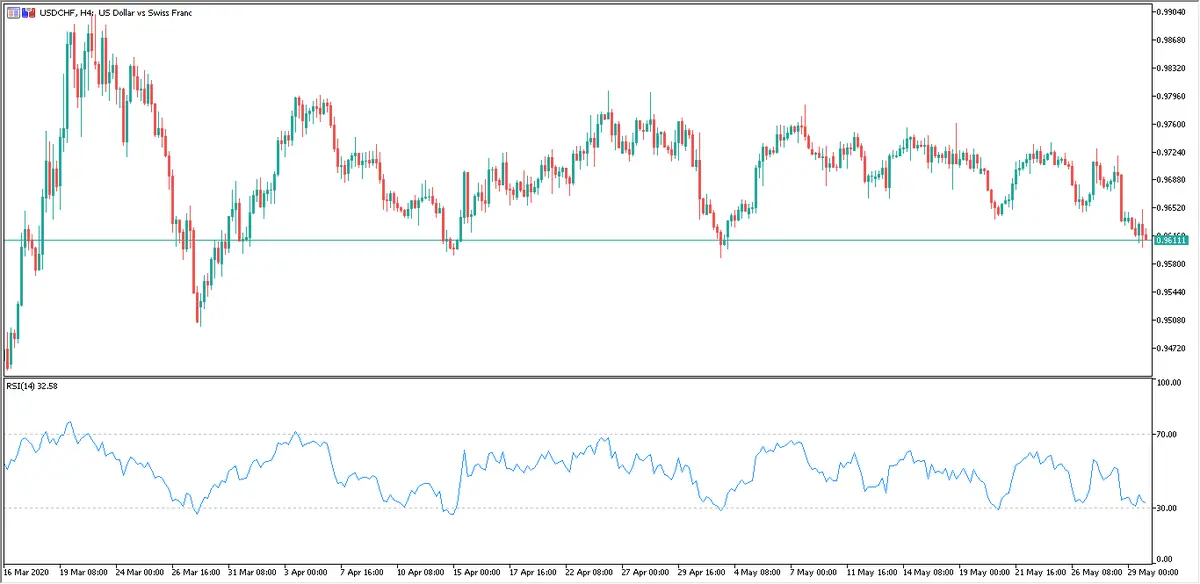Viewport: 1200px width, 584px height.
Task: Click the 0.94720 price axis label
Action: [1173, 348]
